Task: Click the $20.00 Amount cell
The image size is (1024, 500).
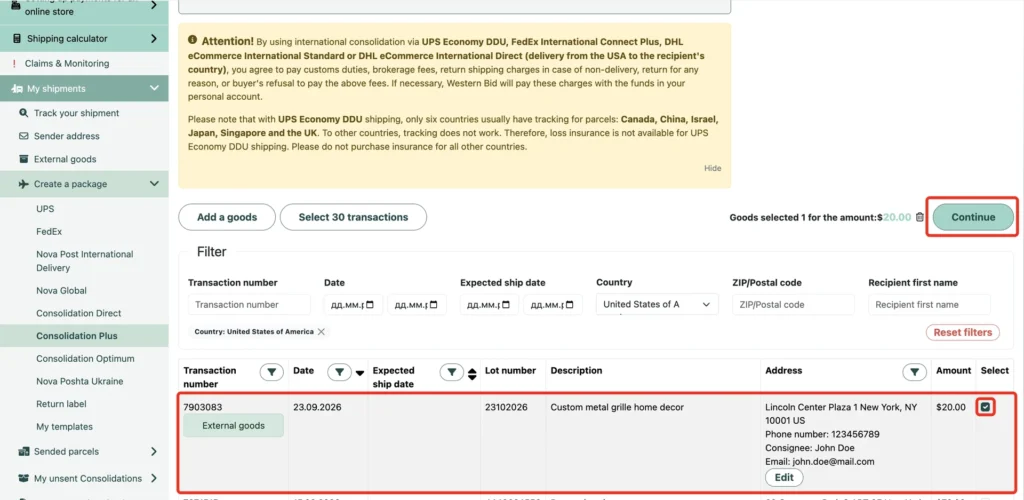Action: [950, 407]
